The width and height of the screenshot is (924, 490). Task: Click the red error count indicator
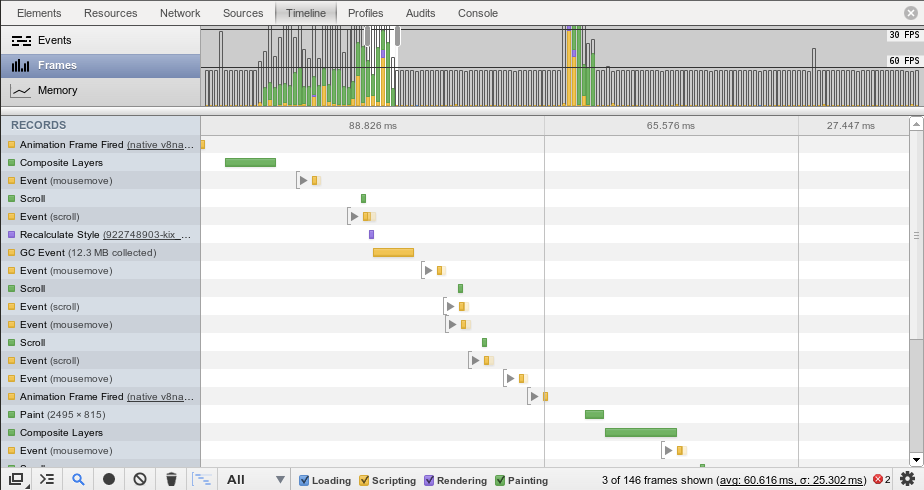click(882, 479)
